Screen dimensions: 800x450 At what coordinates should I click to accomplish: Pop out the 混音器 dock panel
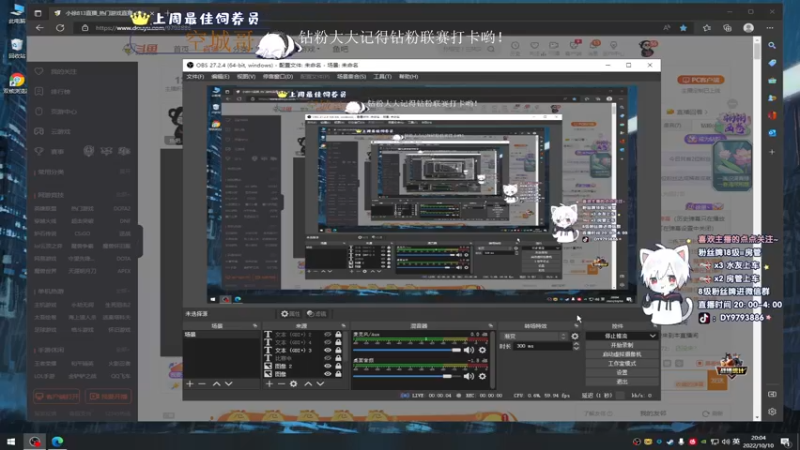pos(490,326)
